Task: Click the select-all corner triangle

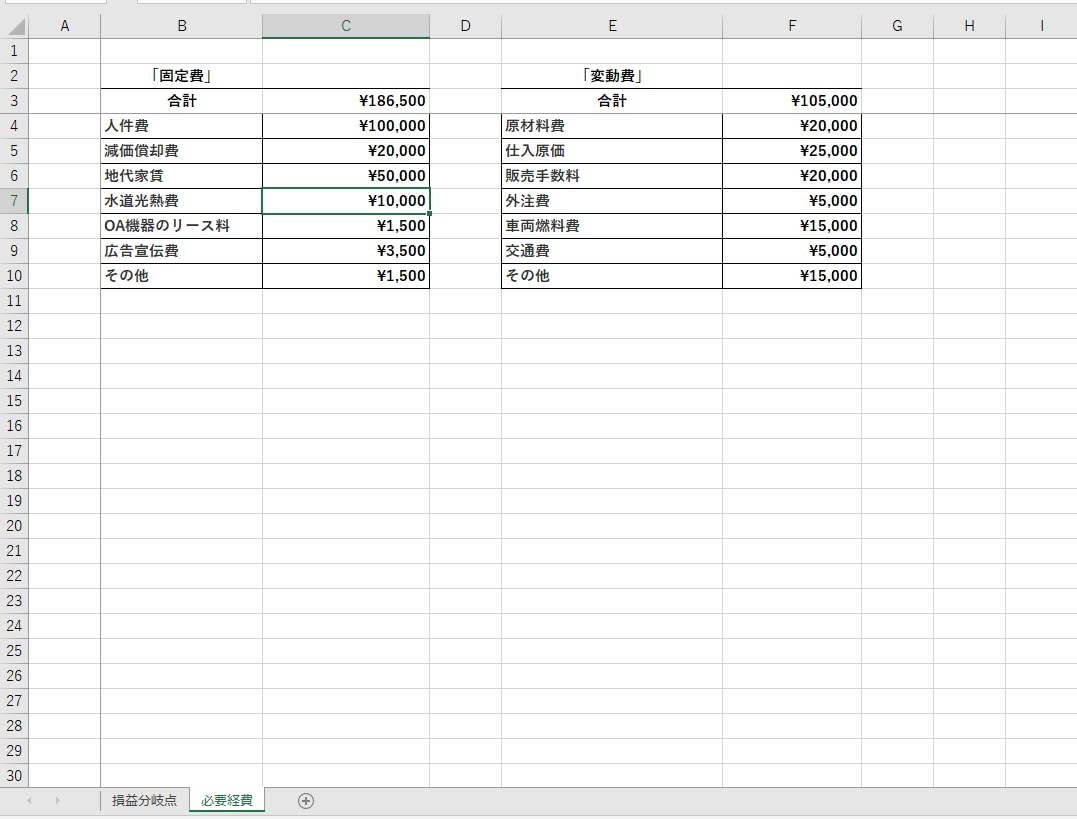Action: pos(15,26)
